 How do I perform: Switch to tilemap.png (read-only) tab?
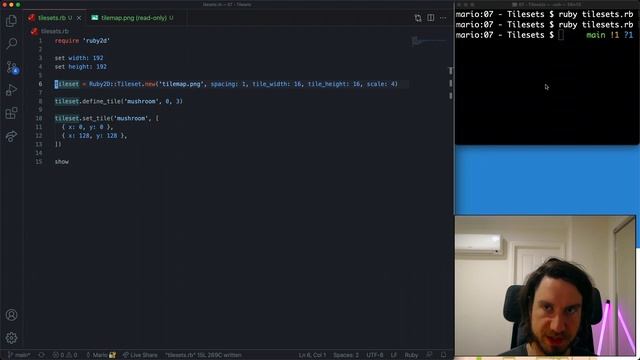(x=133, y=18)
